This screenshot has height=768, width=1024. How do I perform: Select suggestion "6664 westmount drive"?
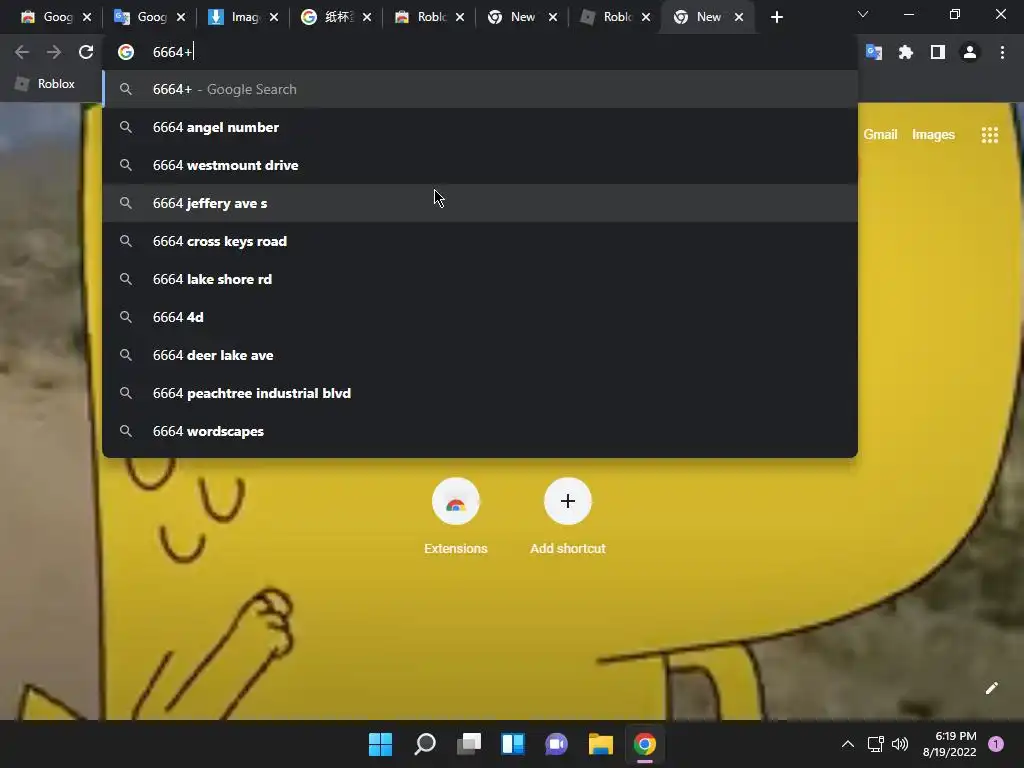480,165
